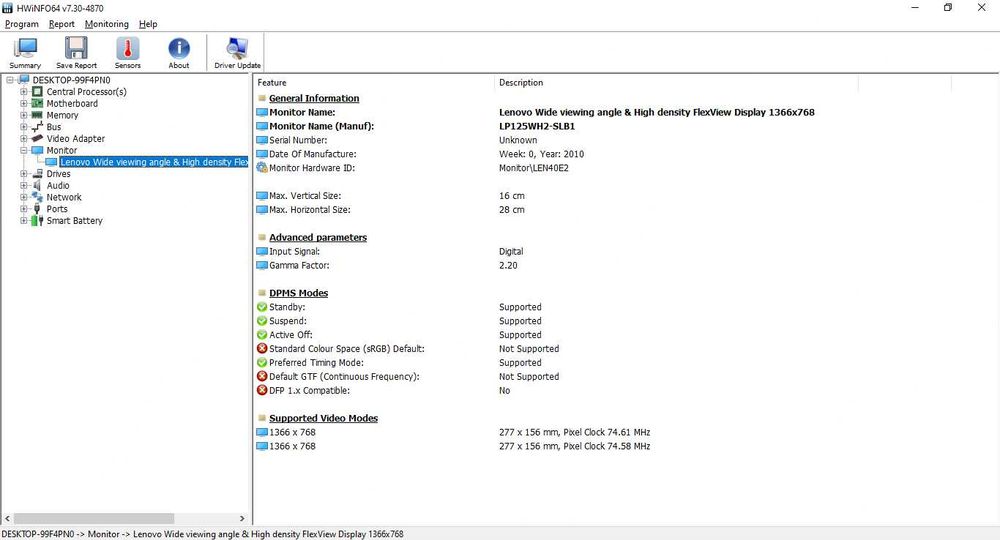Click the Audio speaker icon
Viewport: 1000px width, 540px height.
coord(37,186)
